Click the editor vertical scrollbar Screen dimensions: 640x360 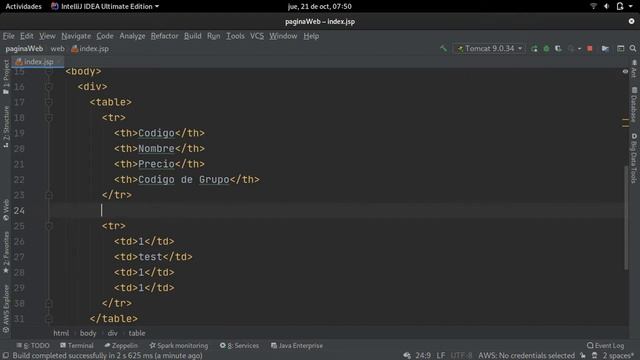(626, 218)
